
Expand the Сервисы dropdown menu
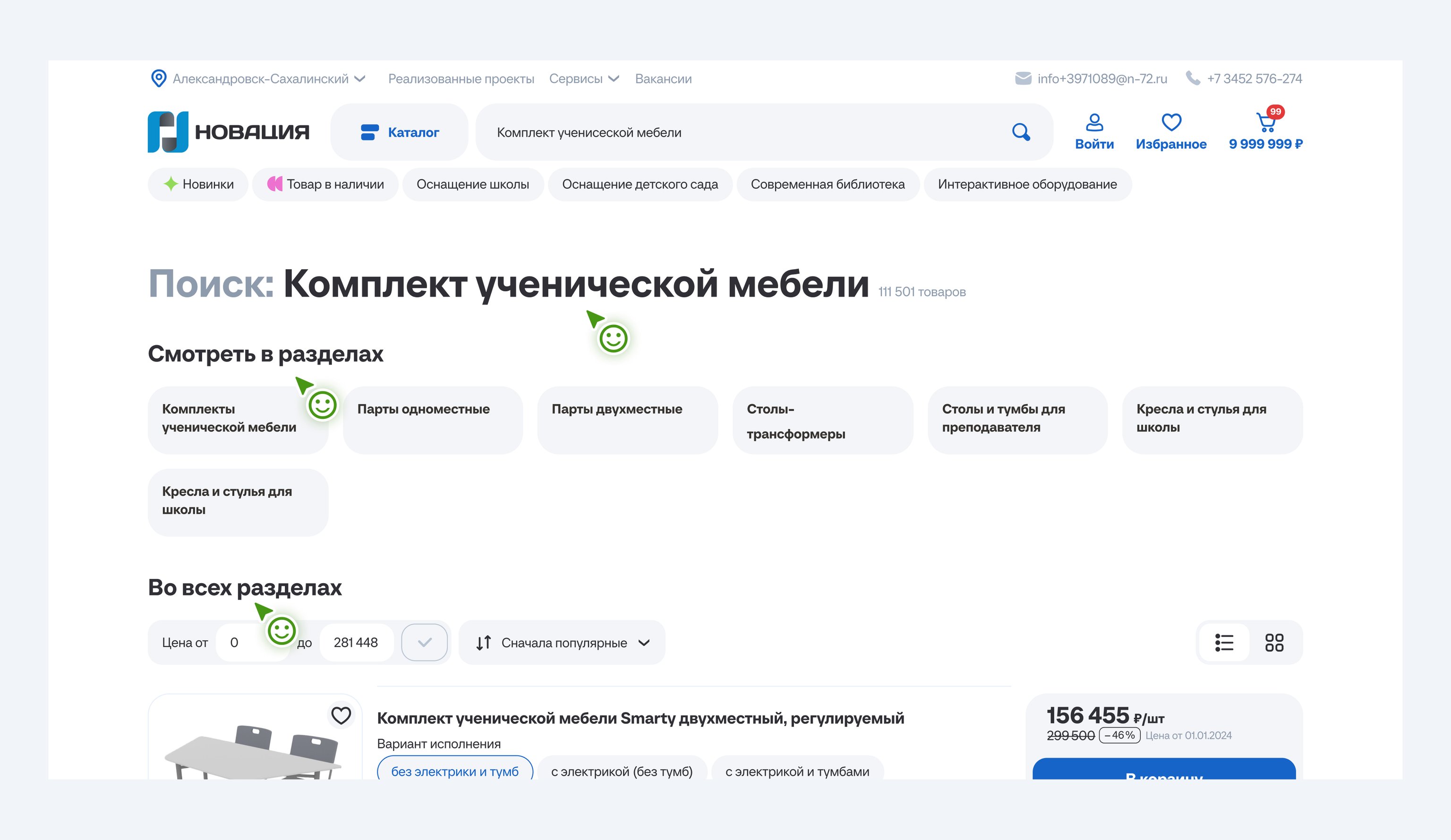pos(583,79)
